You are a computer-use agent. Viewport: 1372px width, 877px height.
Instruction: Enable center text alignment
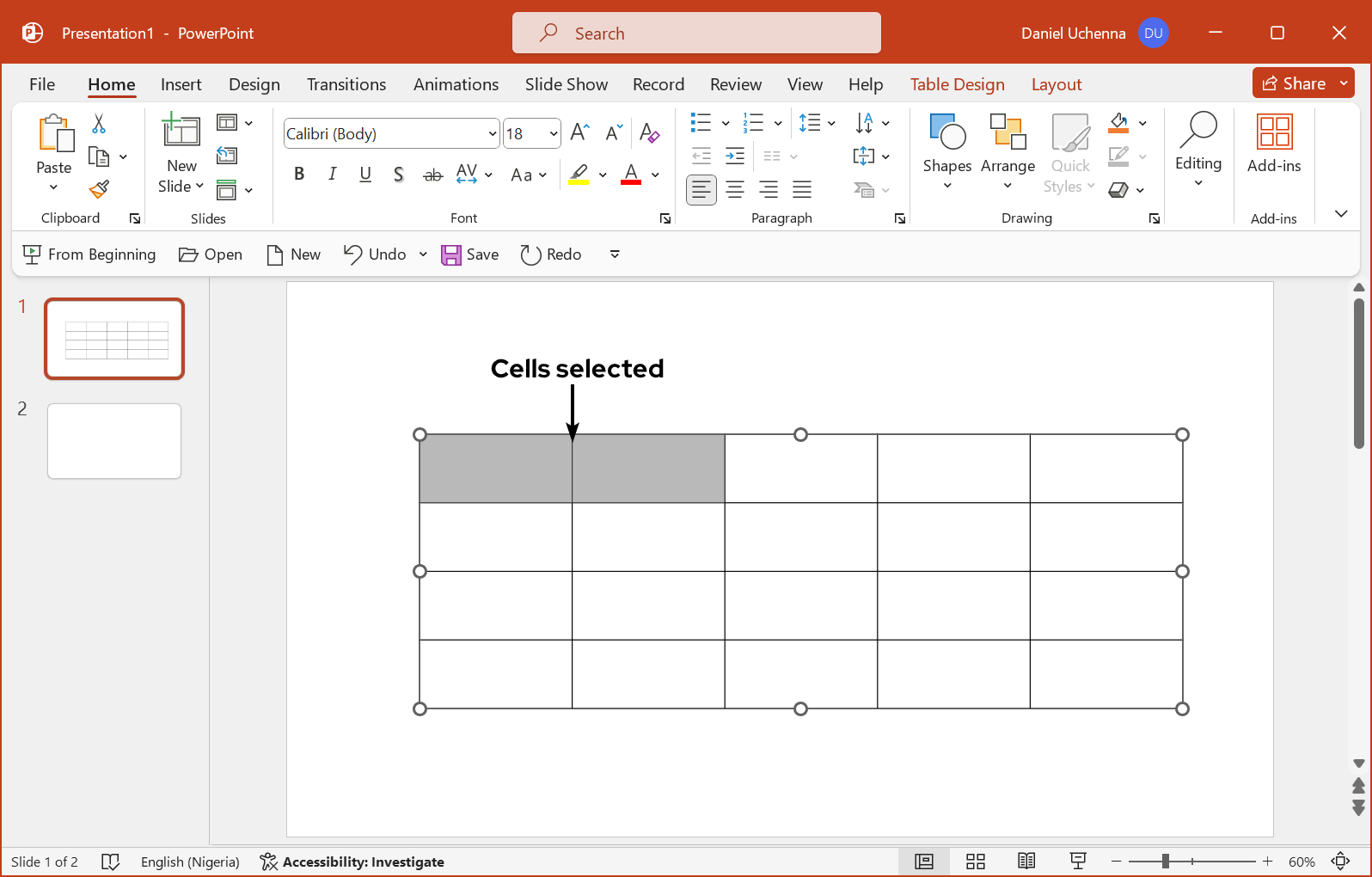pyautogui.click(x=734, y=189)
